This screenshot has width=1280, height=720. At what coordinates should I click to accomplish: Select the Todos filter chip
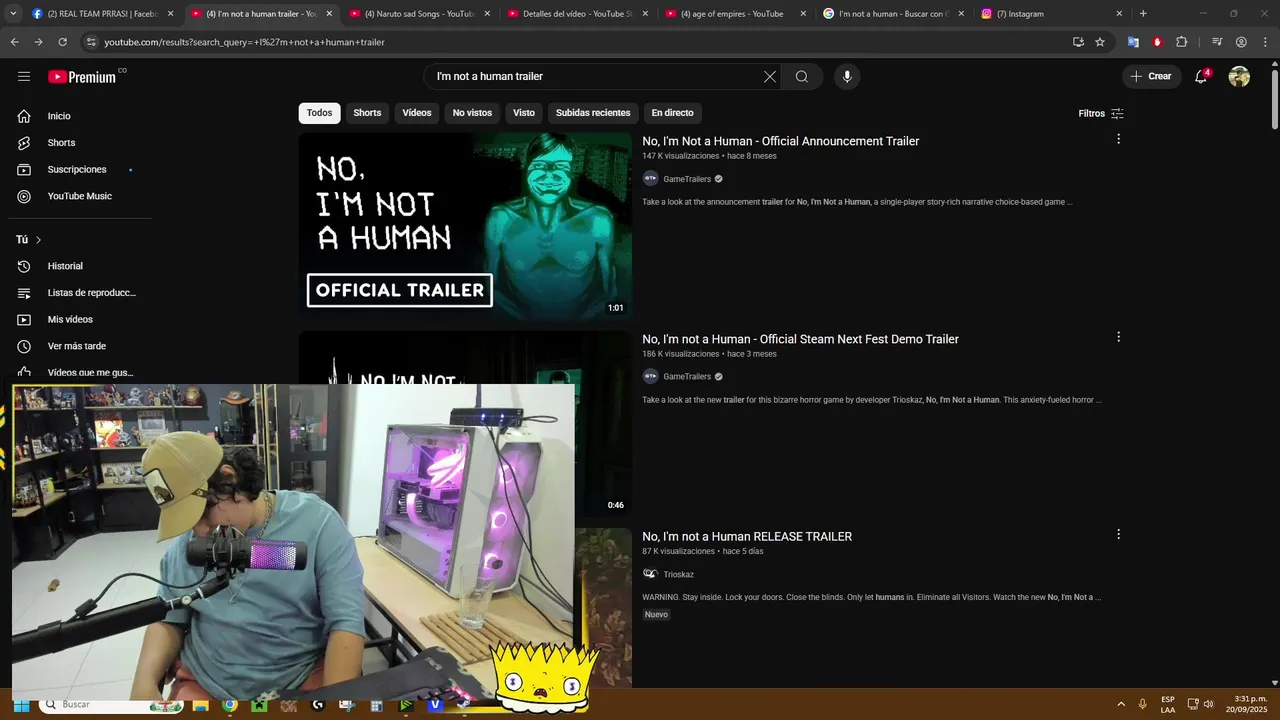pyautogui.click(x=319, y=113)
